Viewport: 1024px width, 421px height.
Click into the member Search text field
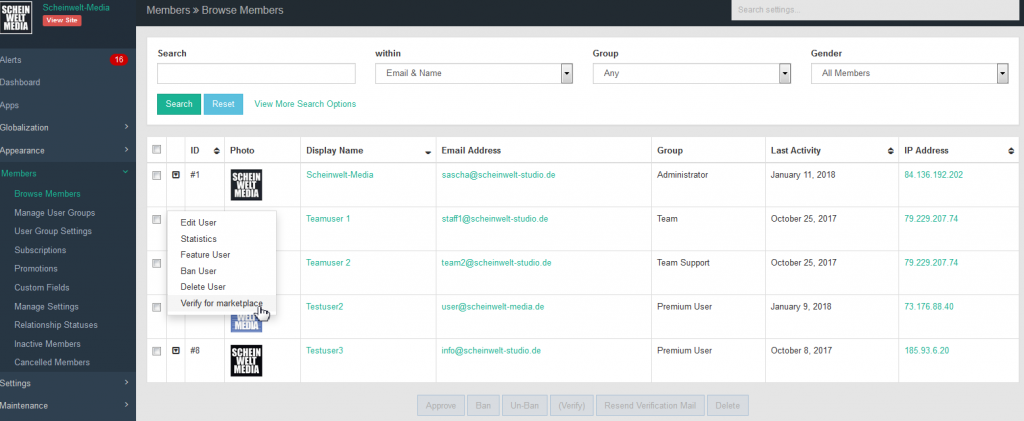256,73
